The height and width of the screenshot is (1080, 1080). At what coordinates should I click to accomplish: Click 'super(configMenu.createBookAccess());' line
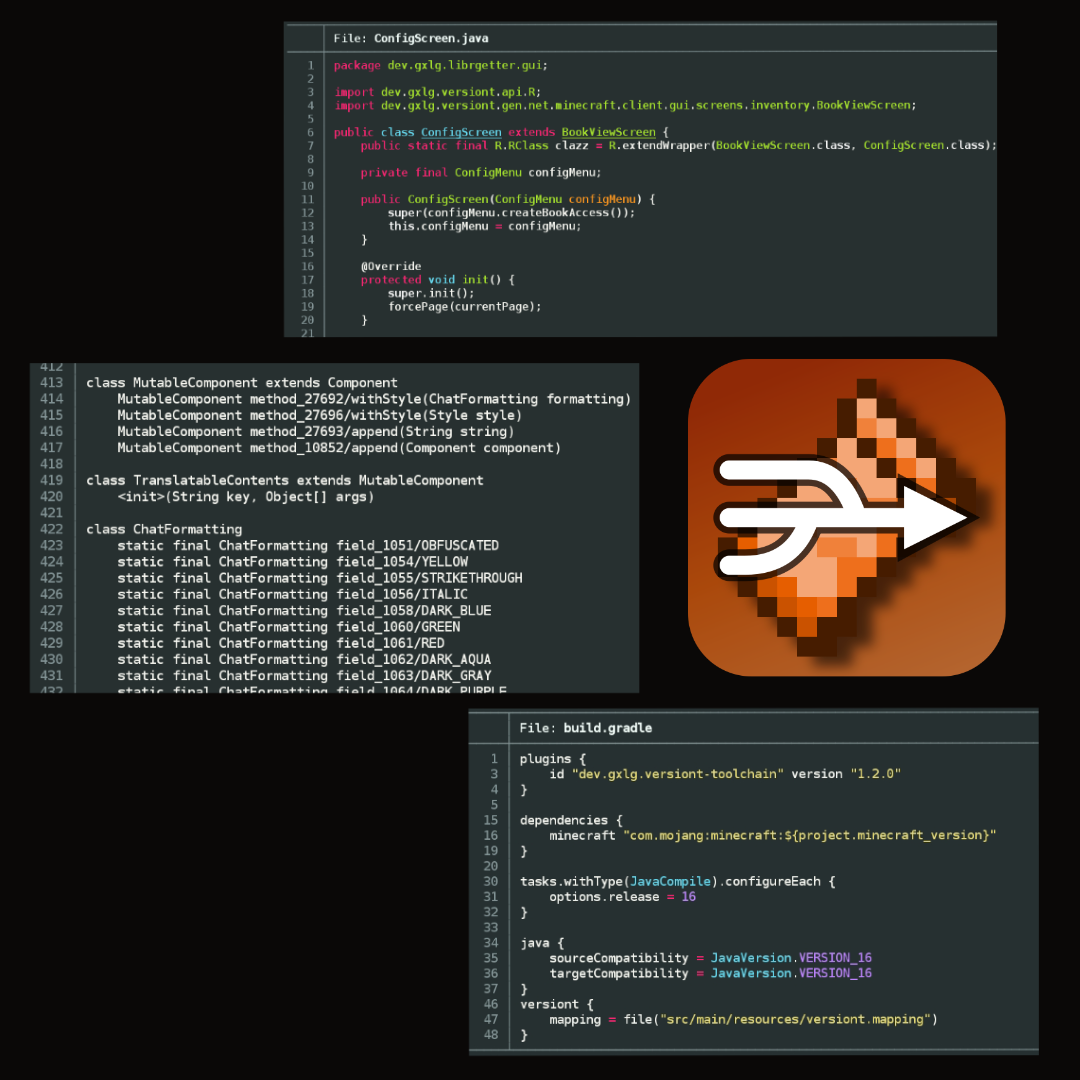pos(511,213)
